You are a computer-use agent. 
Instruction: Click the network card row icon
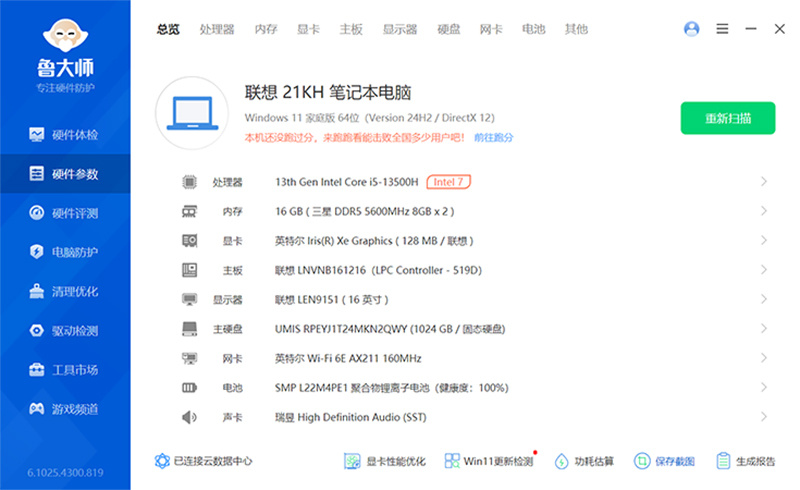pos(189,358)
